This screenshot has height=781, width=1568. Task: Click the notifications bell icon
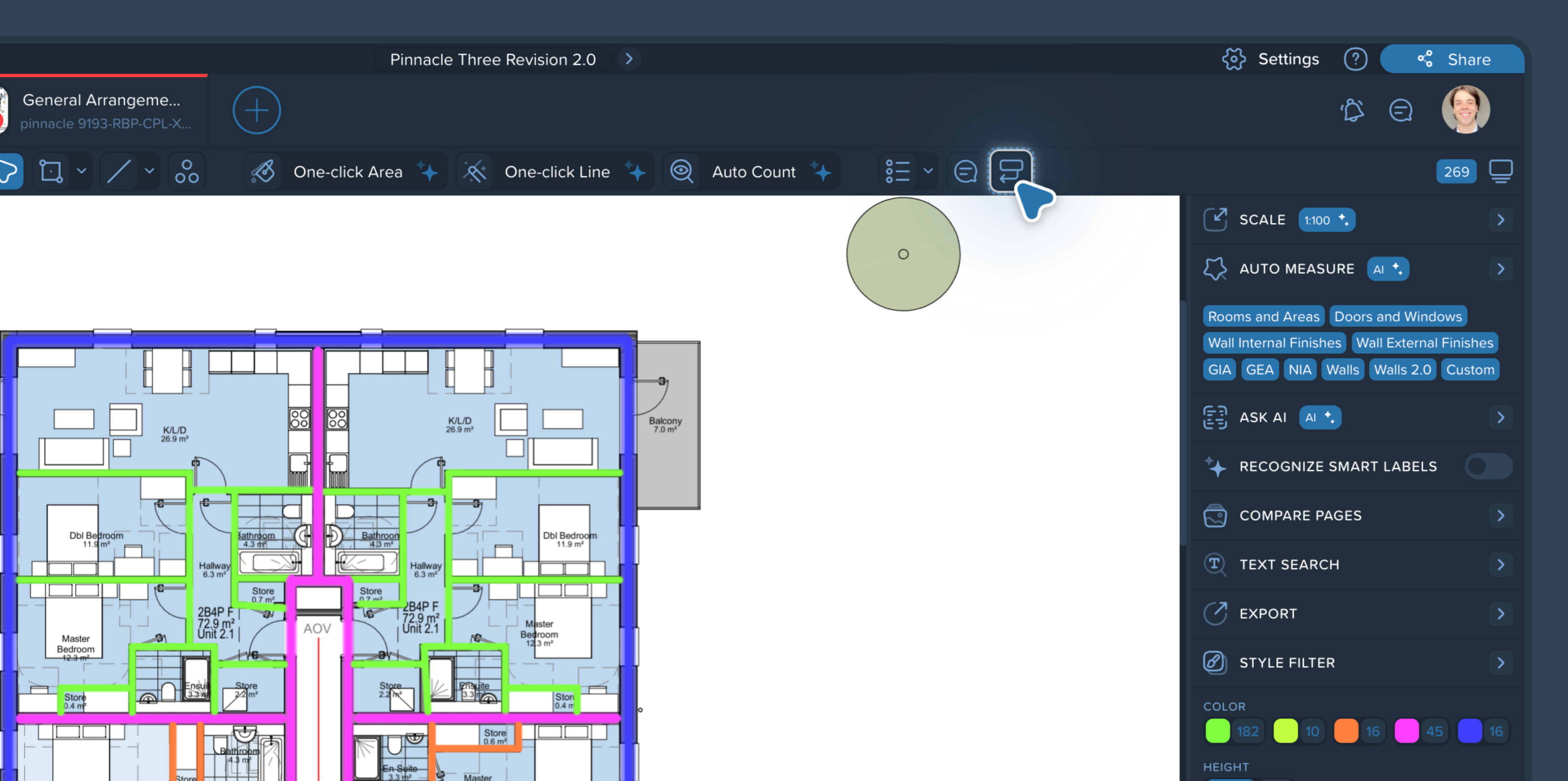point(1352,110)
